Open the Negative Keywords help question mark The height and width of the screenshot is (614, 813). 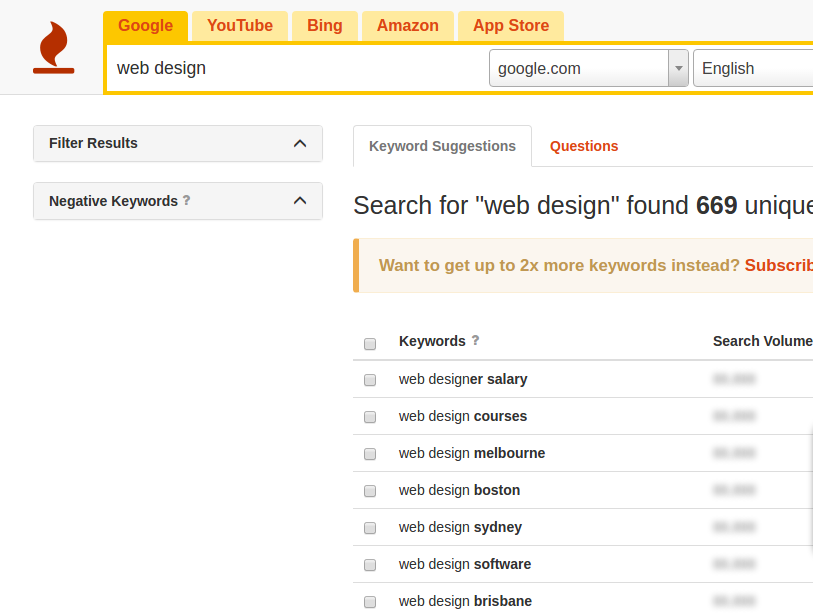tap(187, 200)
